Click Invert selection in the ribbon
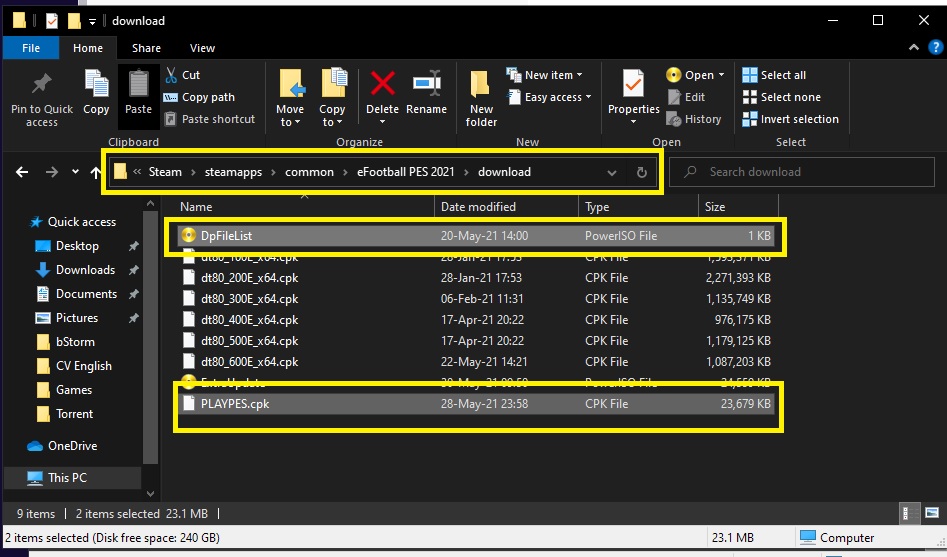The image size is (947, 557). click(791, 119)
